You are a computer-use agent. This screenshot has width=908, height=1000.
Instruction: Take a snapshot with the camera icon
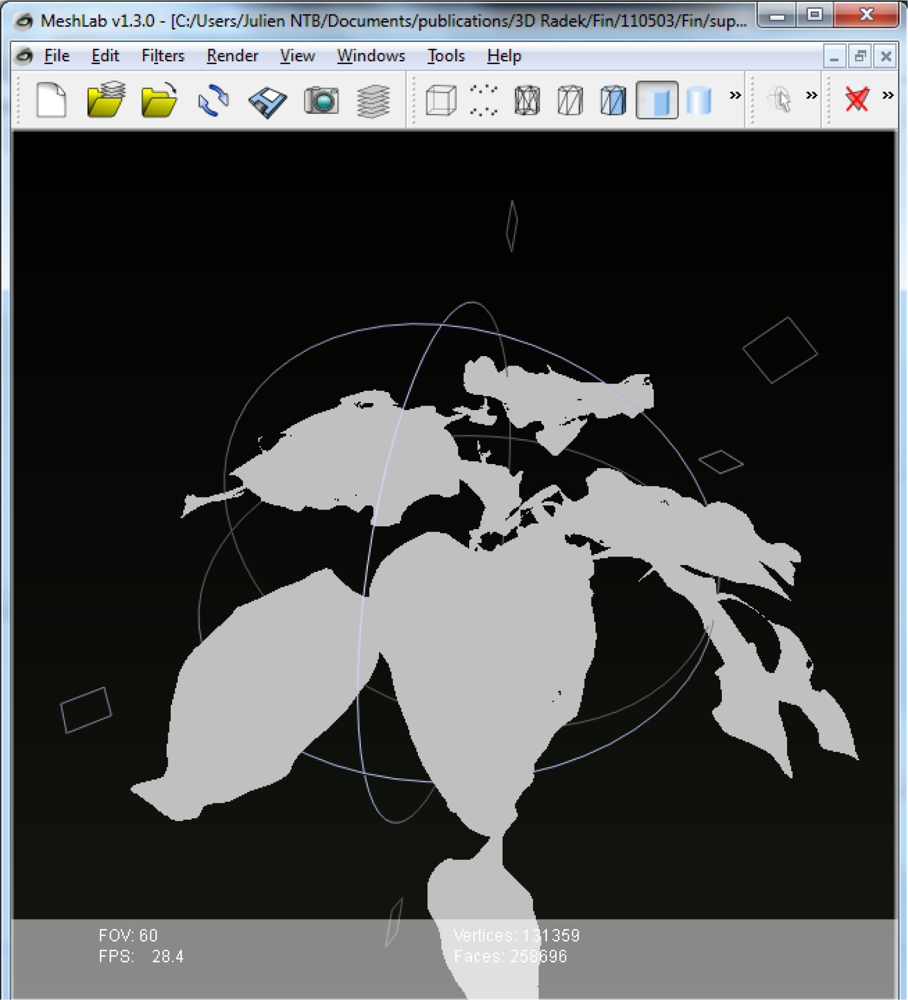coord(321,100)
